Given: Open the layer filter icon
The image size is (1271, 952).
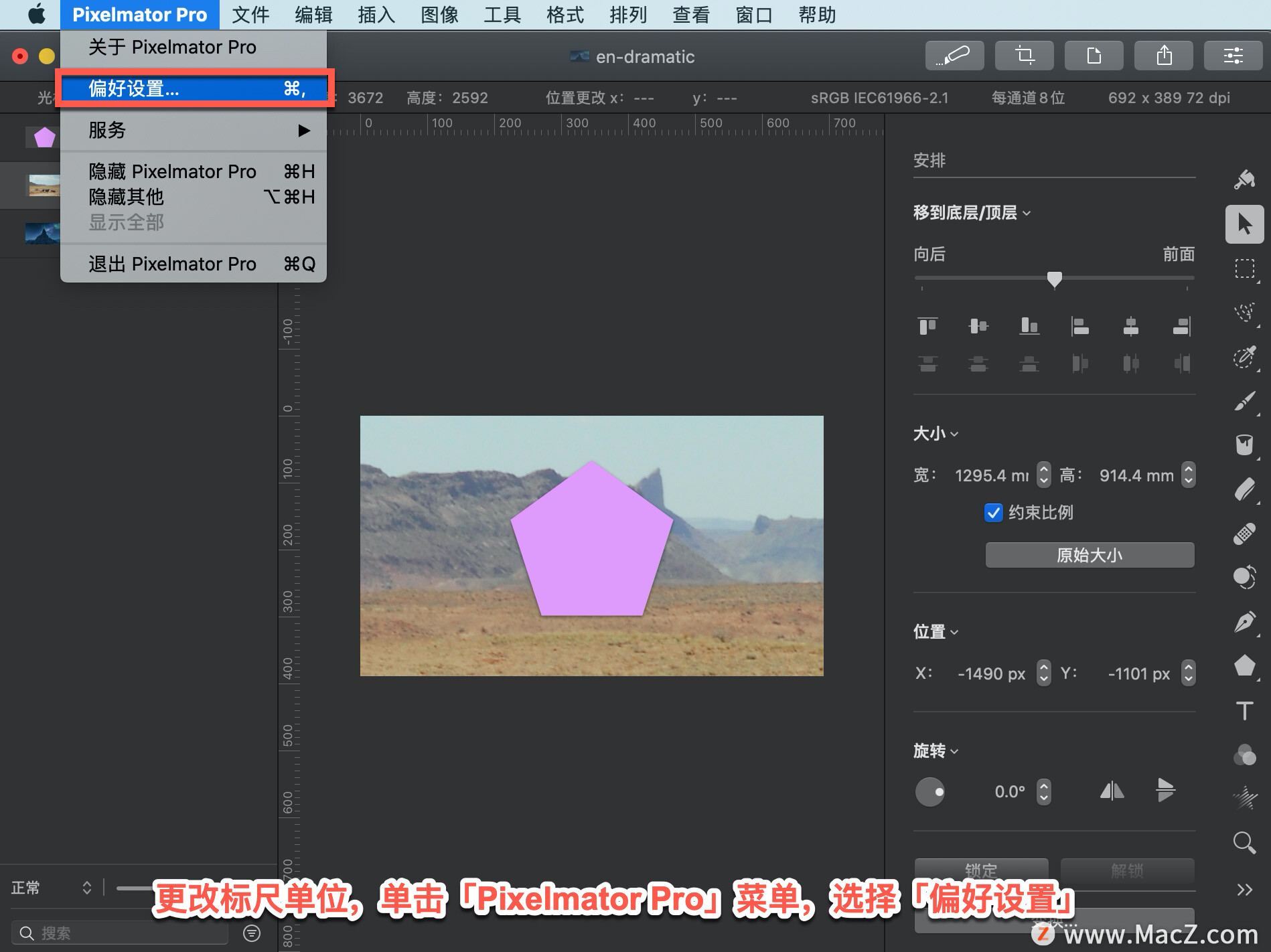Looking at the screenshot, I should tap(252, 933).
